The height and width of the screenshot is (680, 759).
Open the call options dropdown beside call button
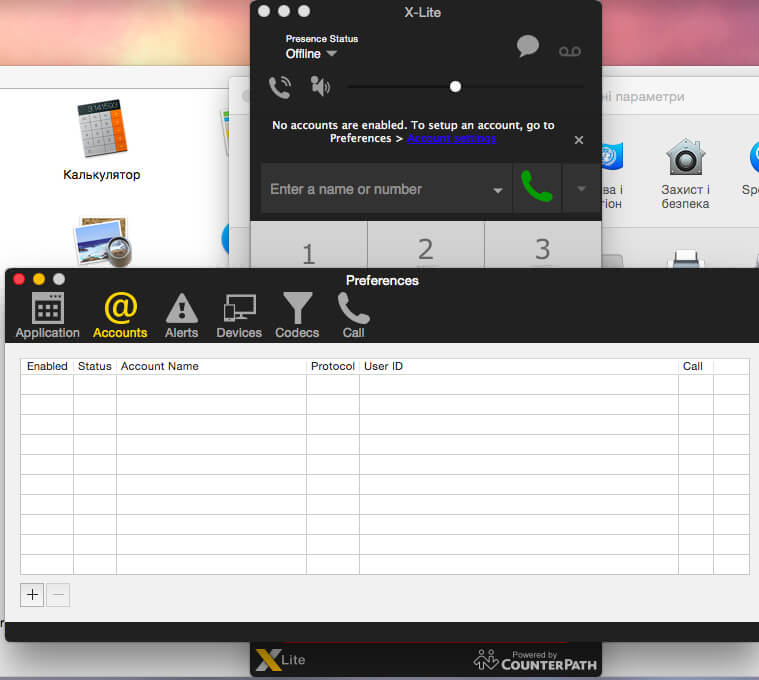point(581,188)
